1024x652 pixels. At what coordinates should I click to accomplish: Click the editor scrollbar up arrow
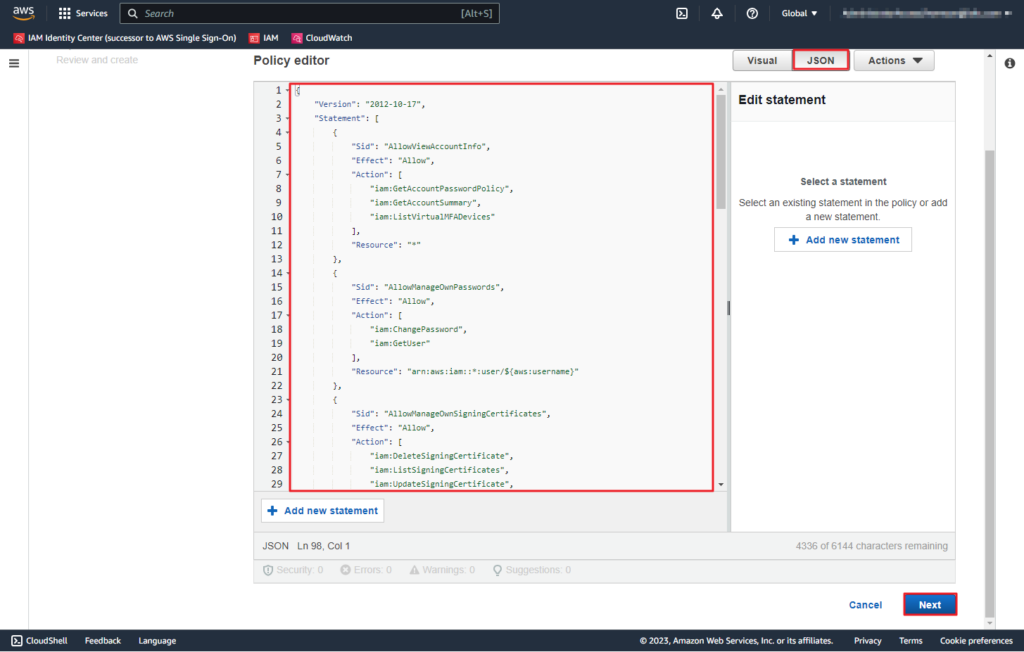tap(721, 90)
